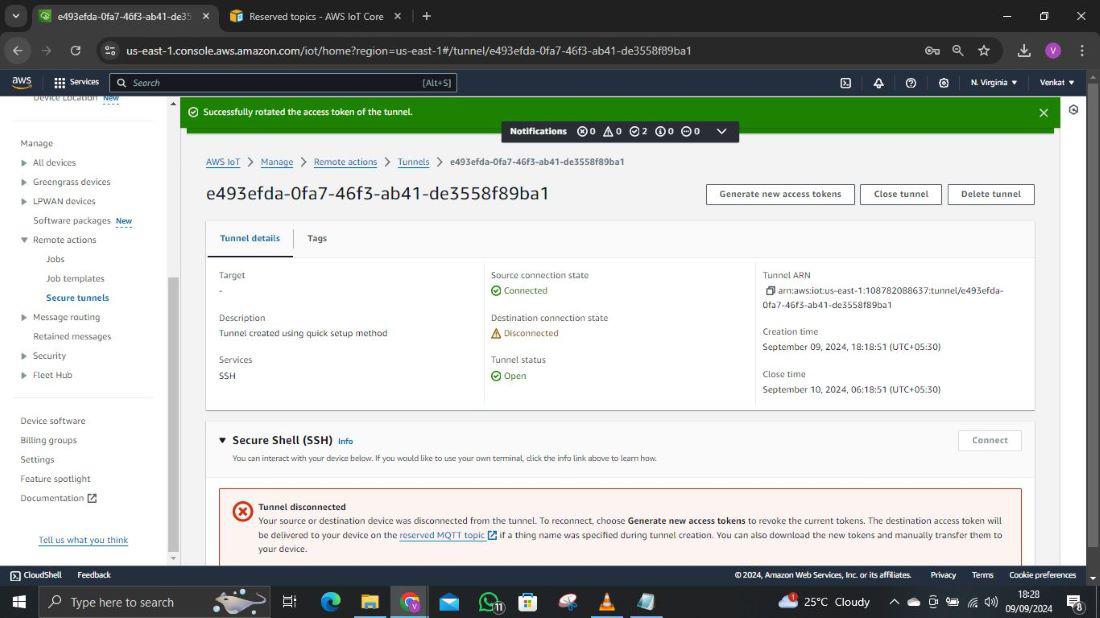Click the Delete tunnel button

coord(991,194)
